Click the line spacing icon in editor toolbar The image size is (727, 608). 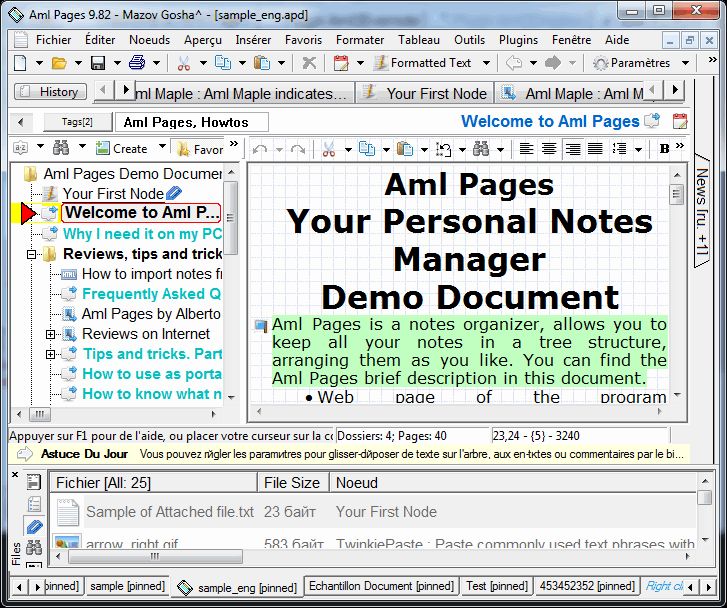(619, 149)
